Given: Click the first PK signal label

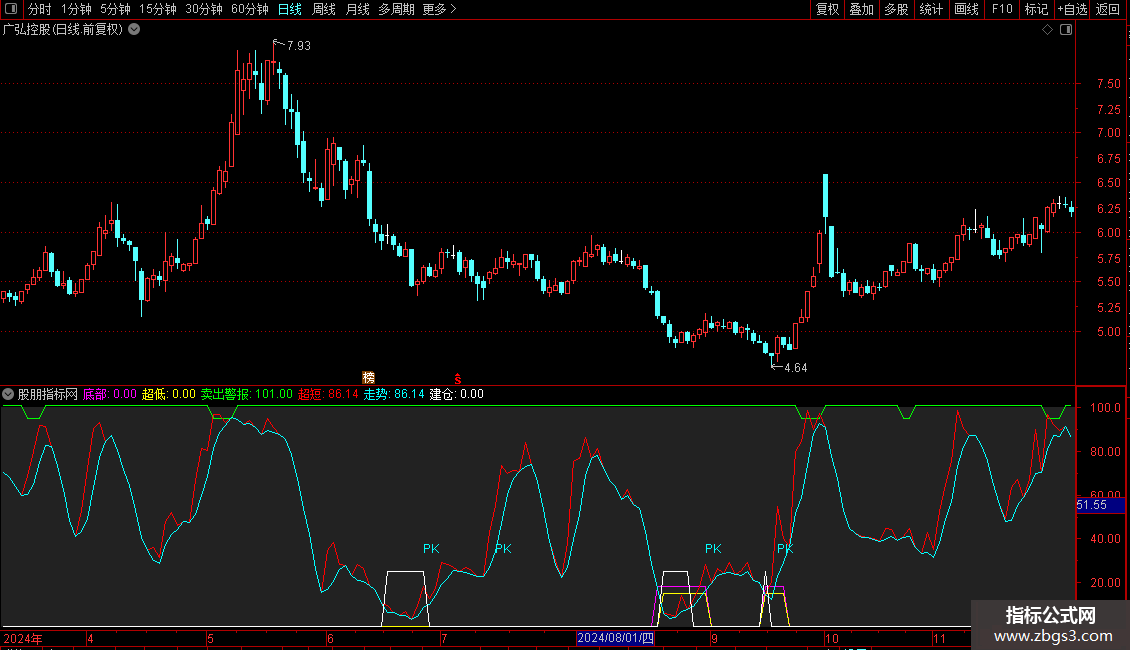Looking at the screenshot, I should [431, 548].
